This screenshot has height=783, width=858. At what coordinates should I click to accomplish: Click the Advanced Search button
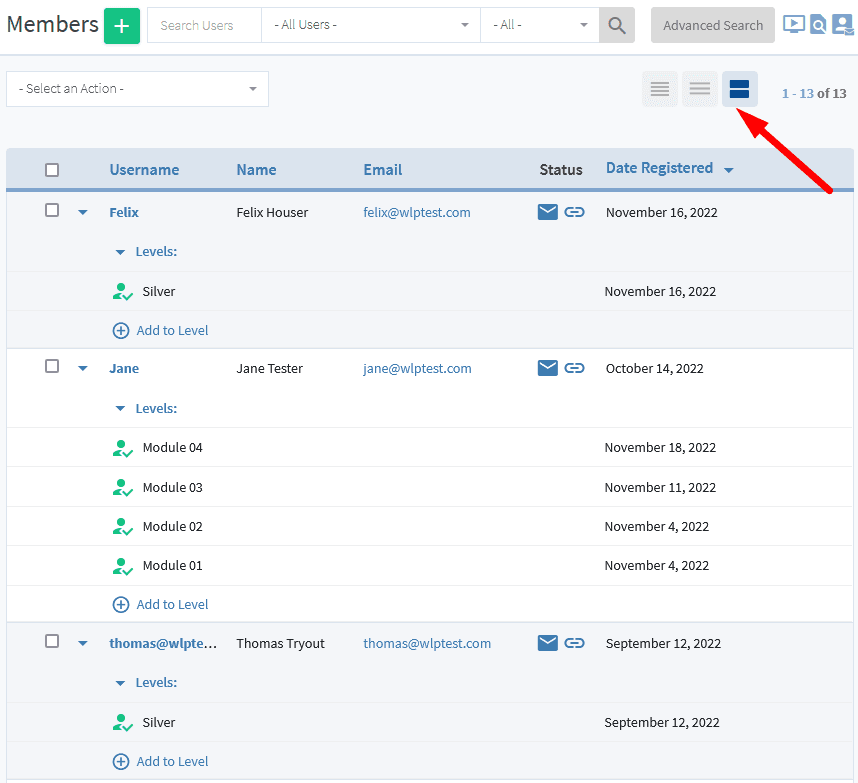pos(712,25)
